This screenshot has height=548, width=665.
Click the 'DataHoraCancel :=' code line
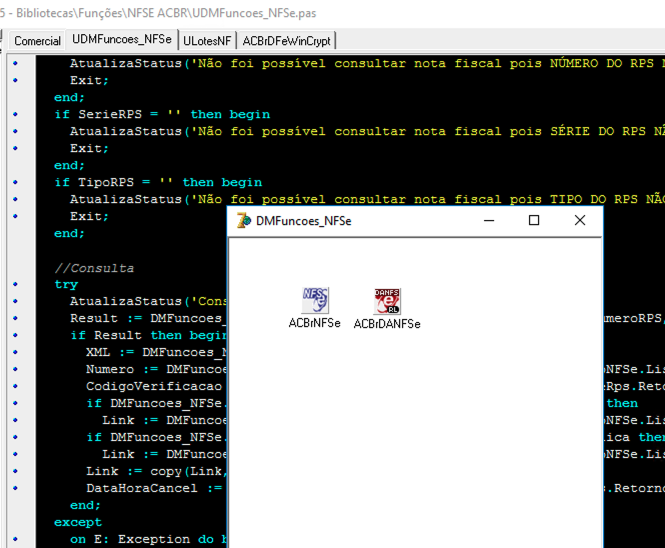(154, 488)
